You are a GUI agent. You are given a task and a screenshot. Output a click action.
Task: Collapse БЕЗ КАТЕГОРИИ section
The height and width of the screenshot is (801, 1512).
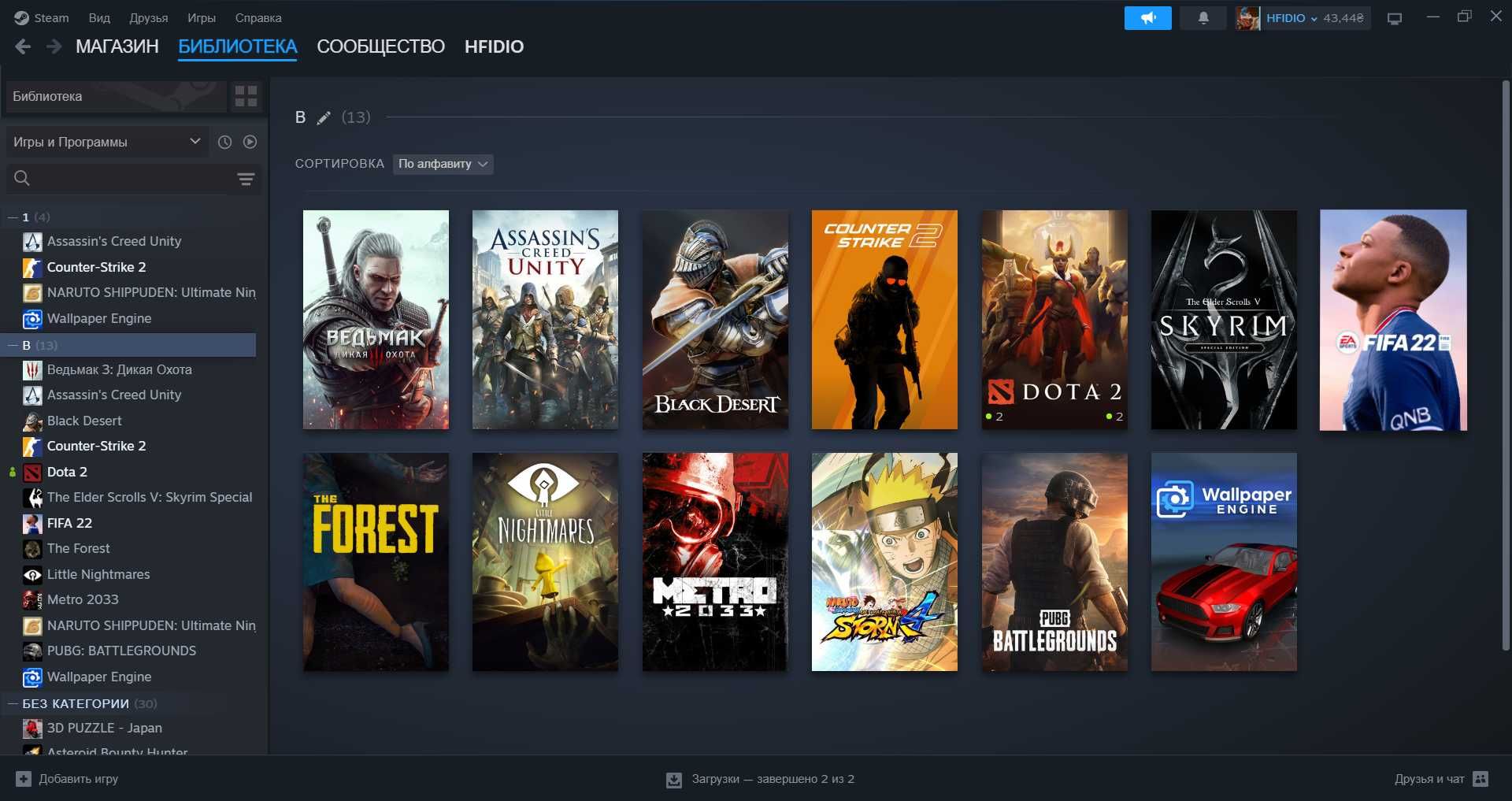point(13,704)
